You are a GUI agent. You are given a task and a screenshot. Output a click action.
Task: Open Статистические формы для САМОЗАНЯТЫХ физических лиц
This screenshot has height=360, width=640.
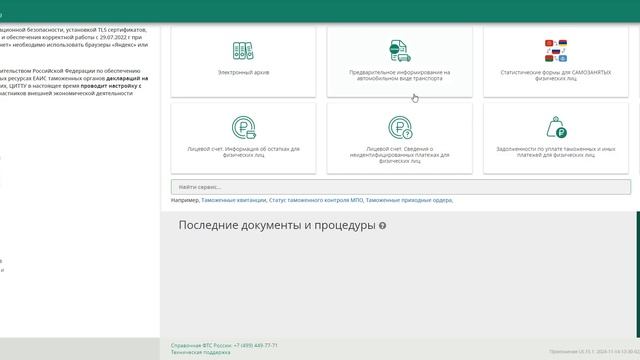pos(556,76)
